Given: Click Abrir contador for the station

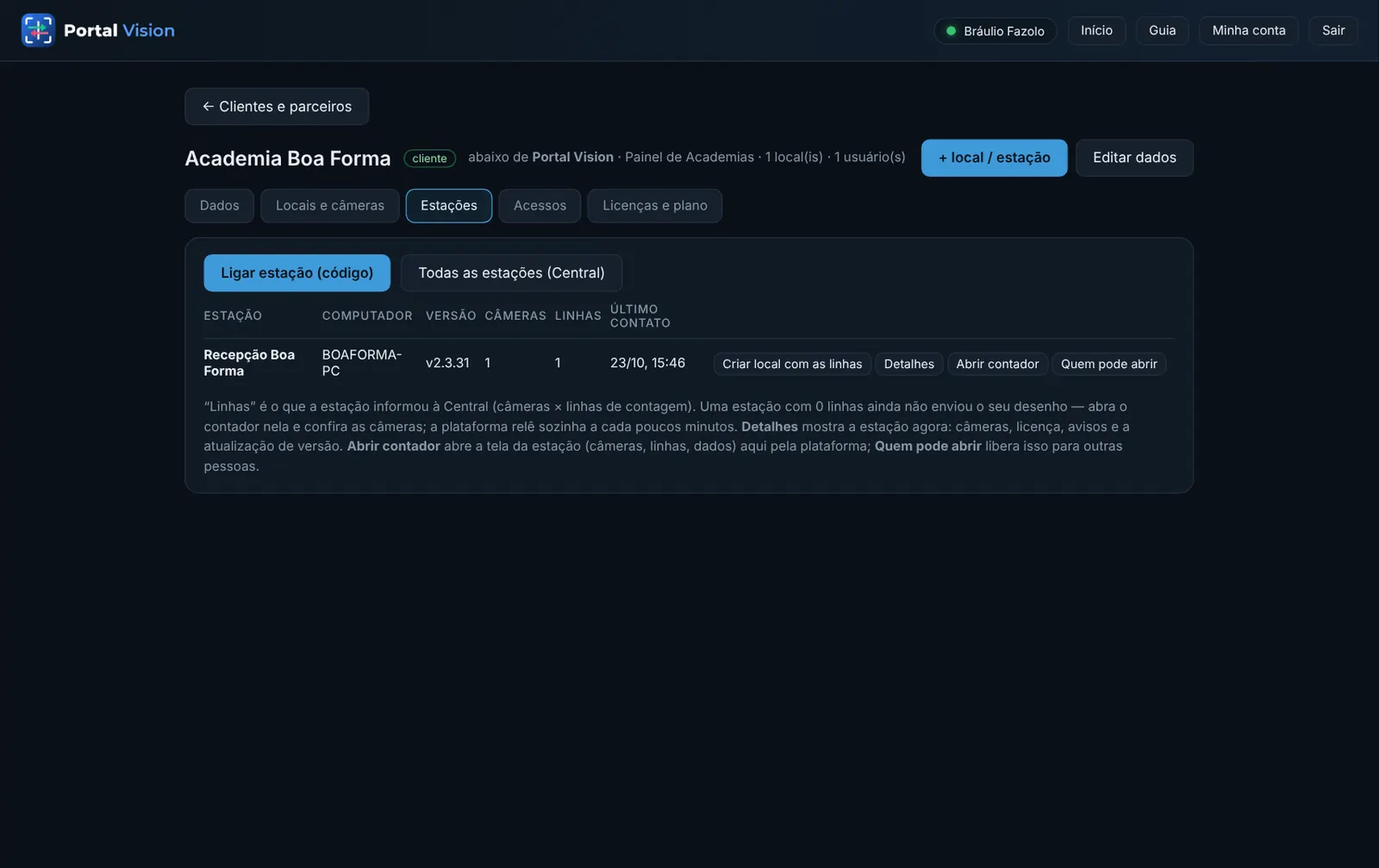Looking at the screenshot, I should tap(997, 364).
